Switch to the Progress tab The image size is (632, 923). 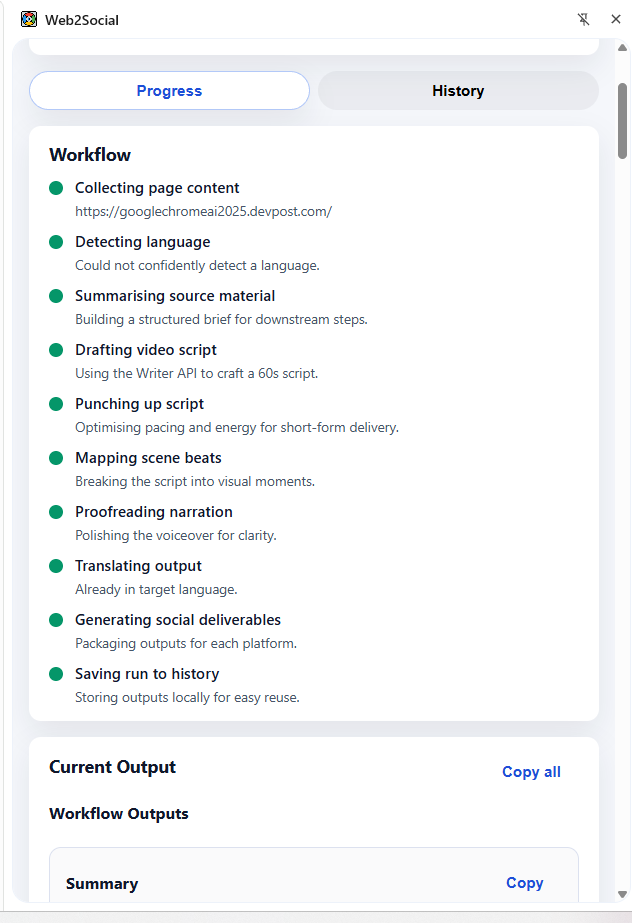point(169,91)
